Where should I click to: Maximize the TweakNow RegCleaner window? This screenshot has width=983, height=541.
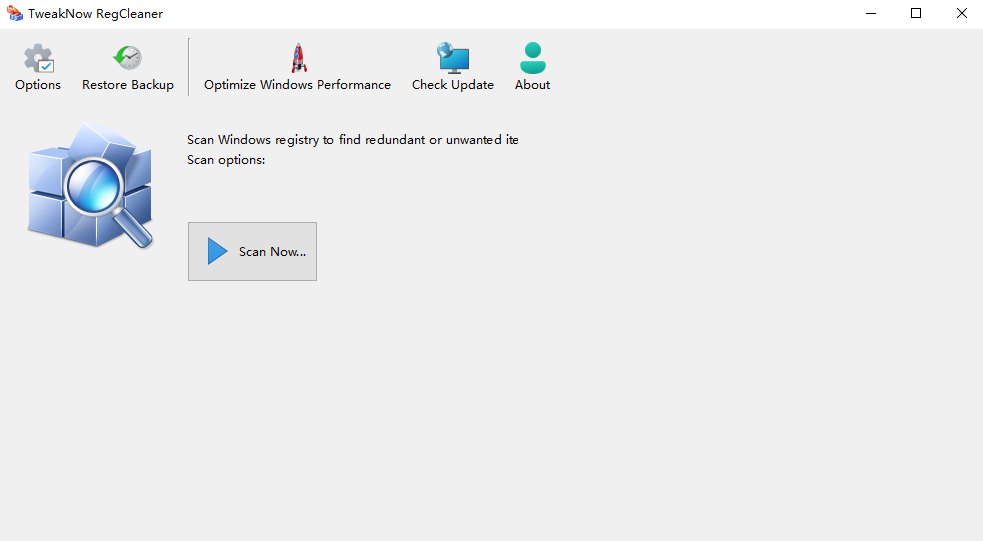[x=916, y=14]
